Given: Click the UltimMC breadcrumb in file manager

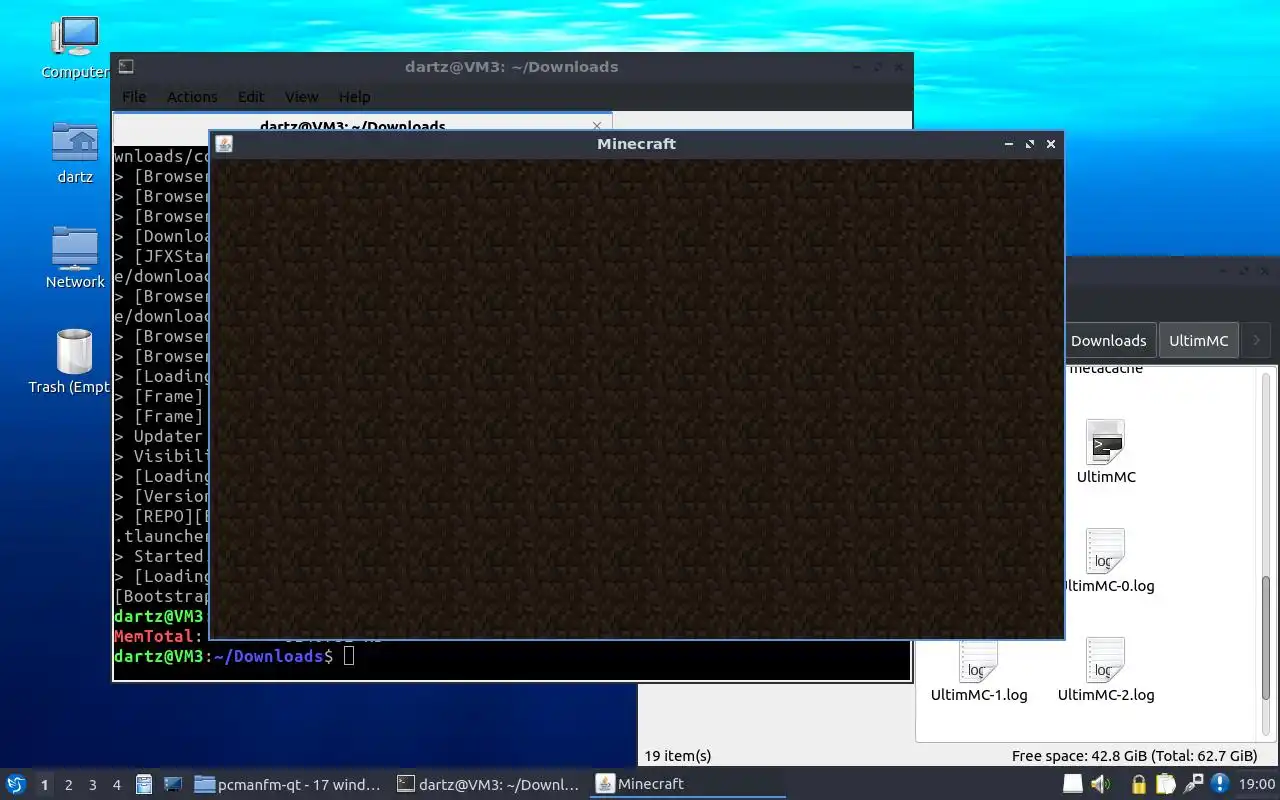Looking at the screenshot, I should click(1199, 340).
